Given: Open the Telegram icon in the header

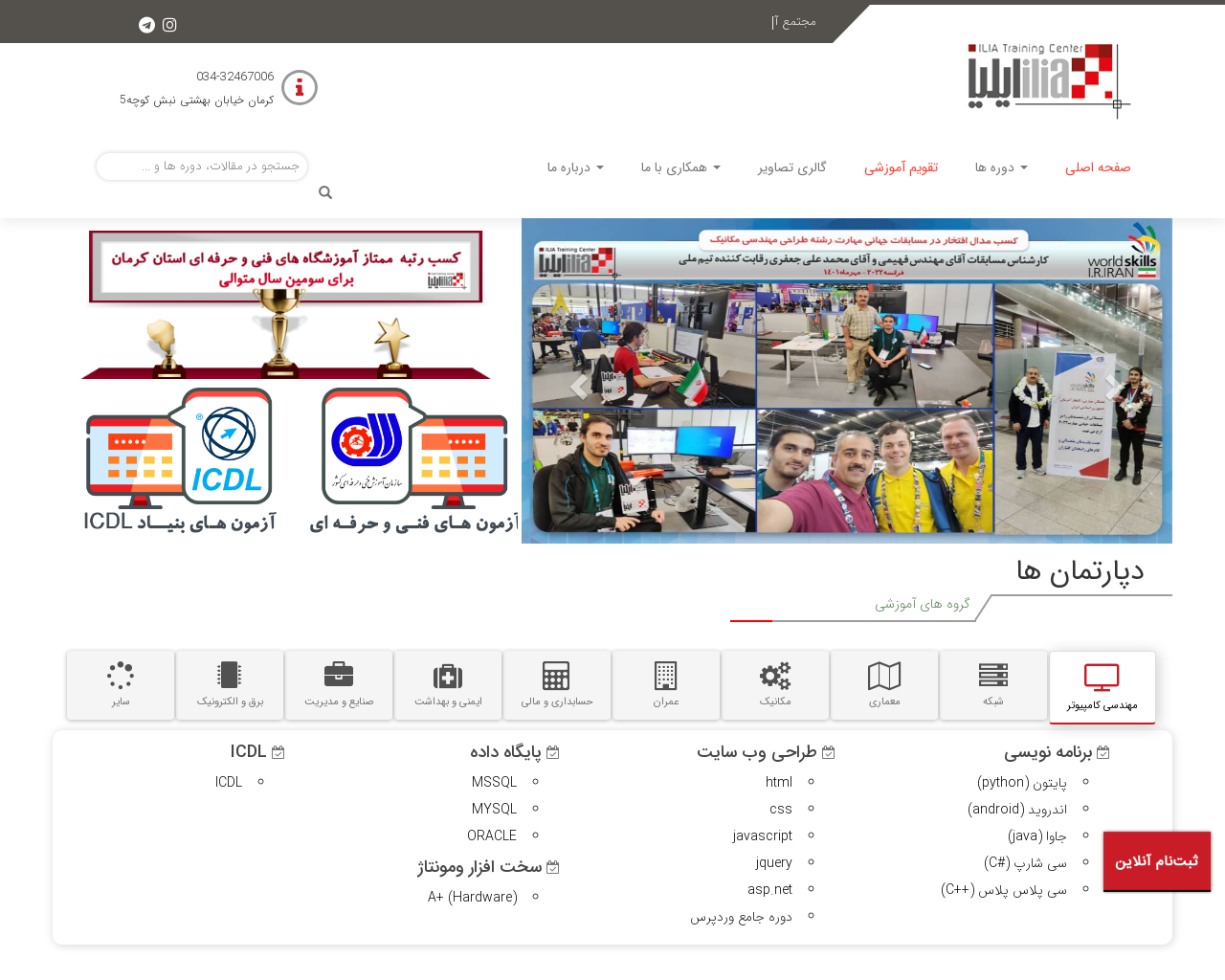Looking at the screenshot, I should coord(145,23).
